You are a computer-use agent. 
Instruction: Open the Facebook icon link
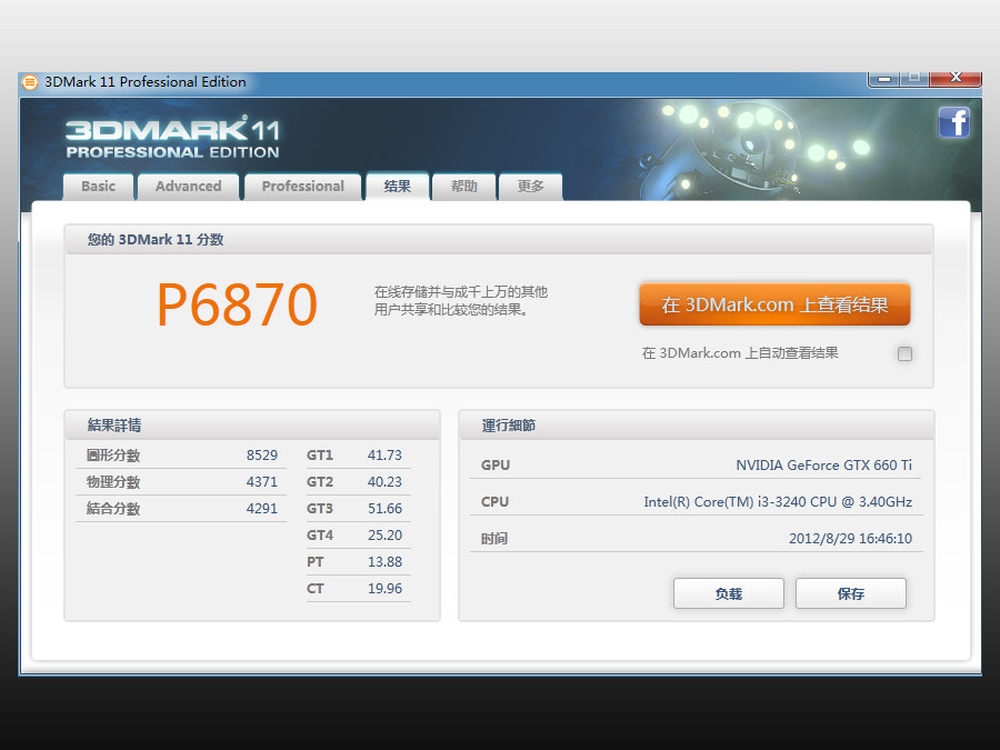tap(954, 122)
